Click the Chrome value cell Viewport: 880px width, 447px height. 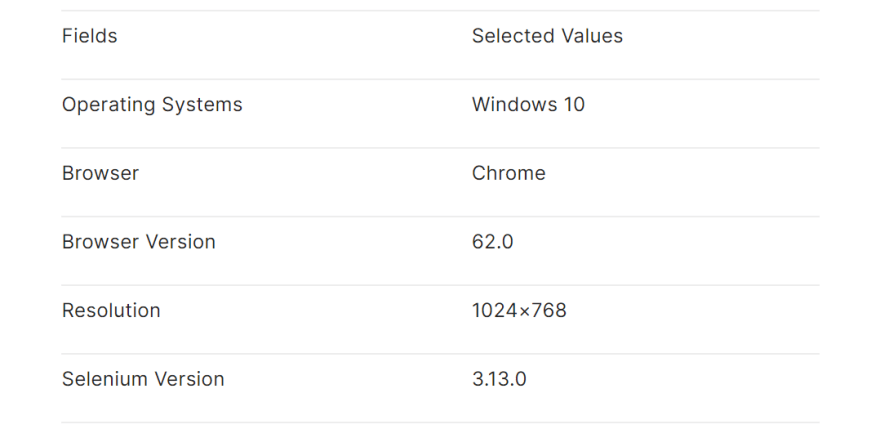point(508,173)
